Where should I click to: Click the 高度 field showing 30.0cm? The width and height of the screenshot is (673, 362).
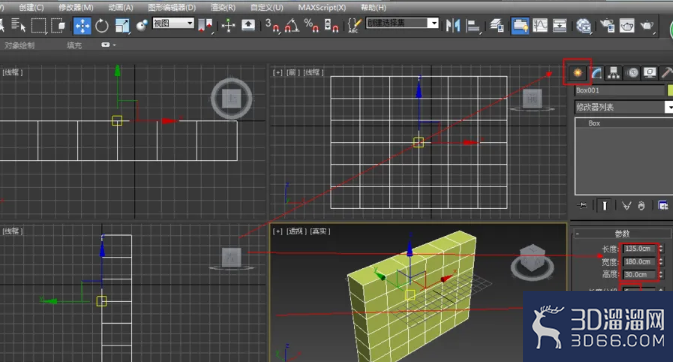(x=639, y=274)
